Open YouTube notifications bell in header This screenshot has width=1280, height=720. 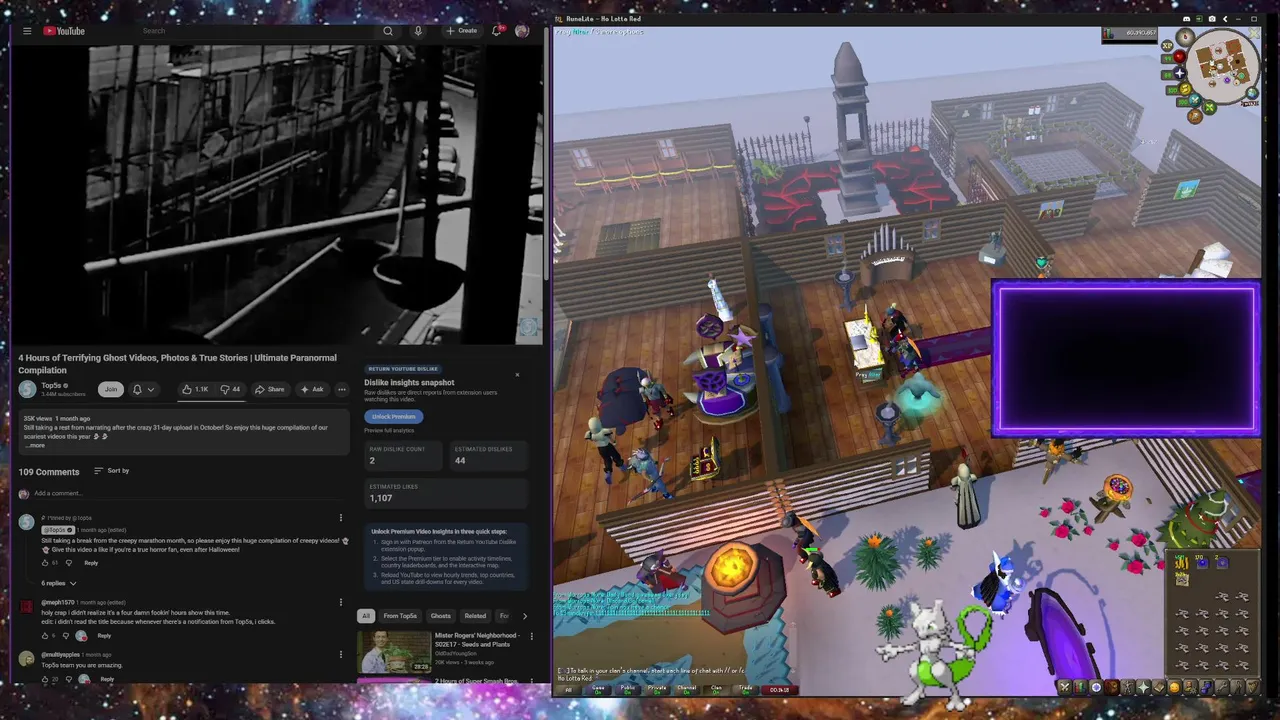click(496, 31)
